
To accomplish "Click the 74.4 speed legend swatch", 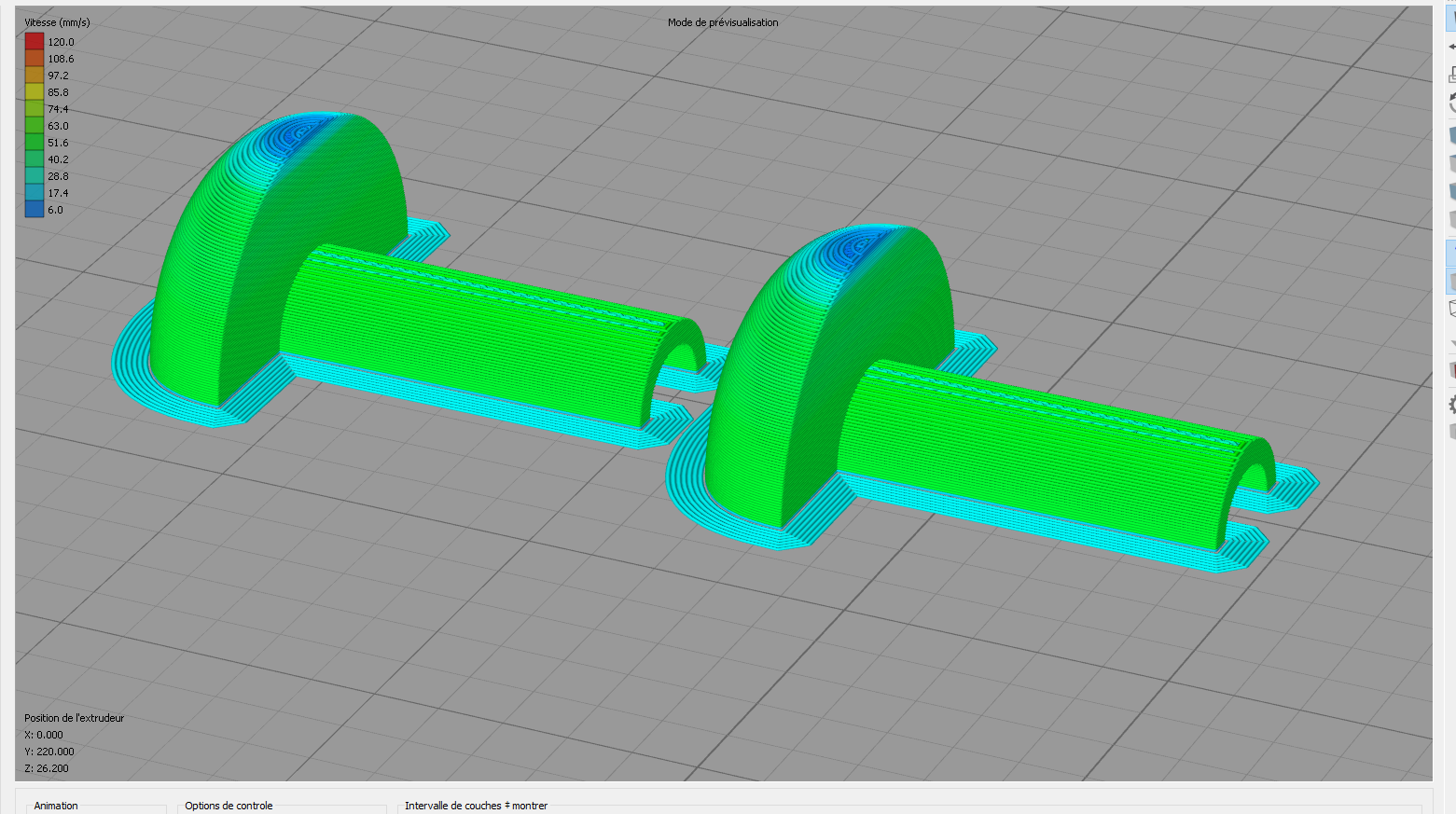I will tap(35, 108).
